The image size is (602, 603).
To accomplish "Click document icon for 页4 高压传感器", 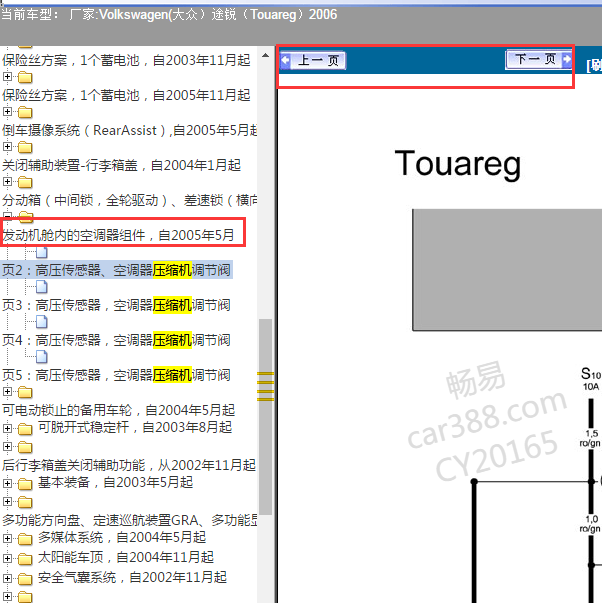I will [42, 322].
